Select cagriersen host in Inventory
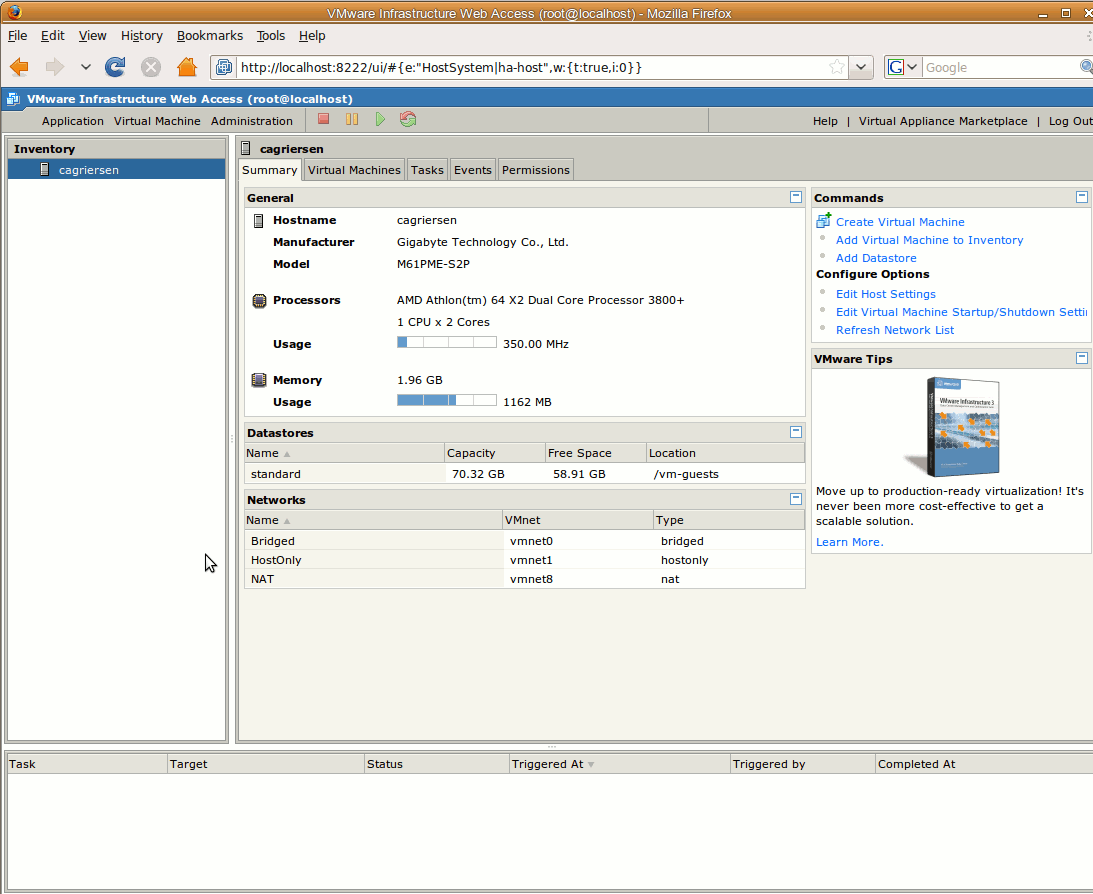Screen dimensions: 1093x894 pyautogui.click(x=116, y=169)
